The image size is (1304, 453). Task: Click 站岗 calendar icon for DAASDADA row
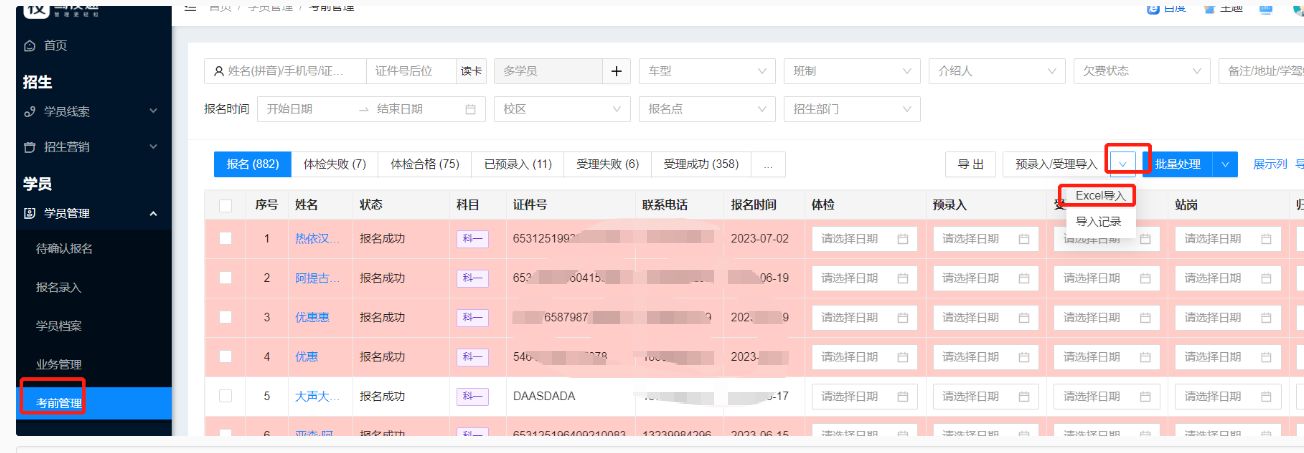[1267, 396]
